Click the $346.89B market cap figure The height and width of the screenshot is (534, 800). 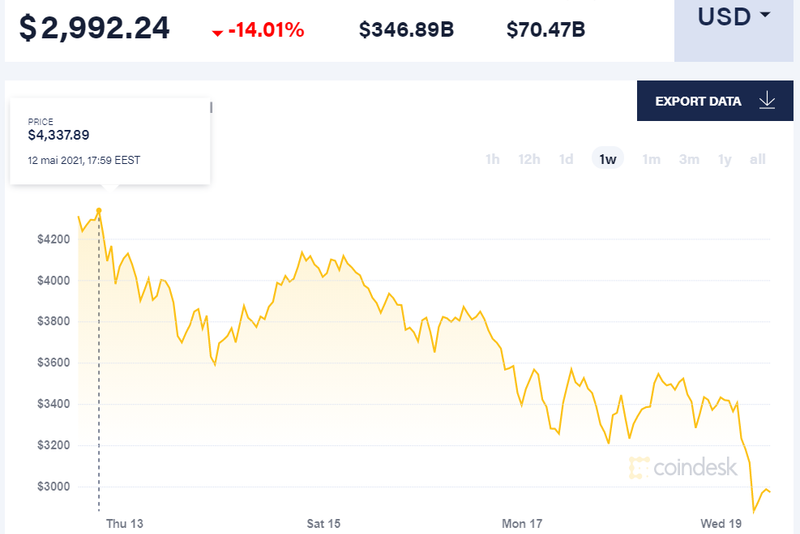pyautogui.click(x=406, y=30)
